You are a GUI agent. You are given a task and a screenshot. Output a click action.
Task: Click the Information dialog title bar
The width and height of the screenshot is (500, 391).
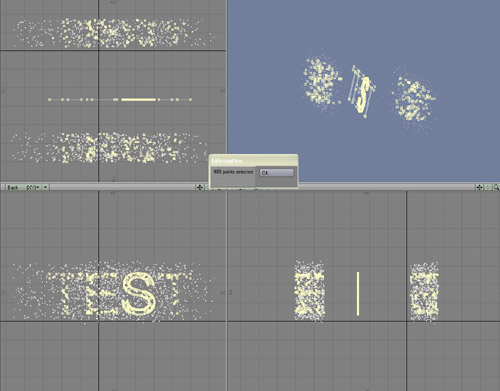[x=253, y=161]
